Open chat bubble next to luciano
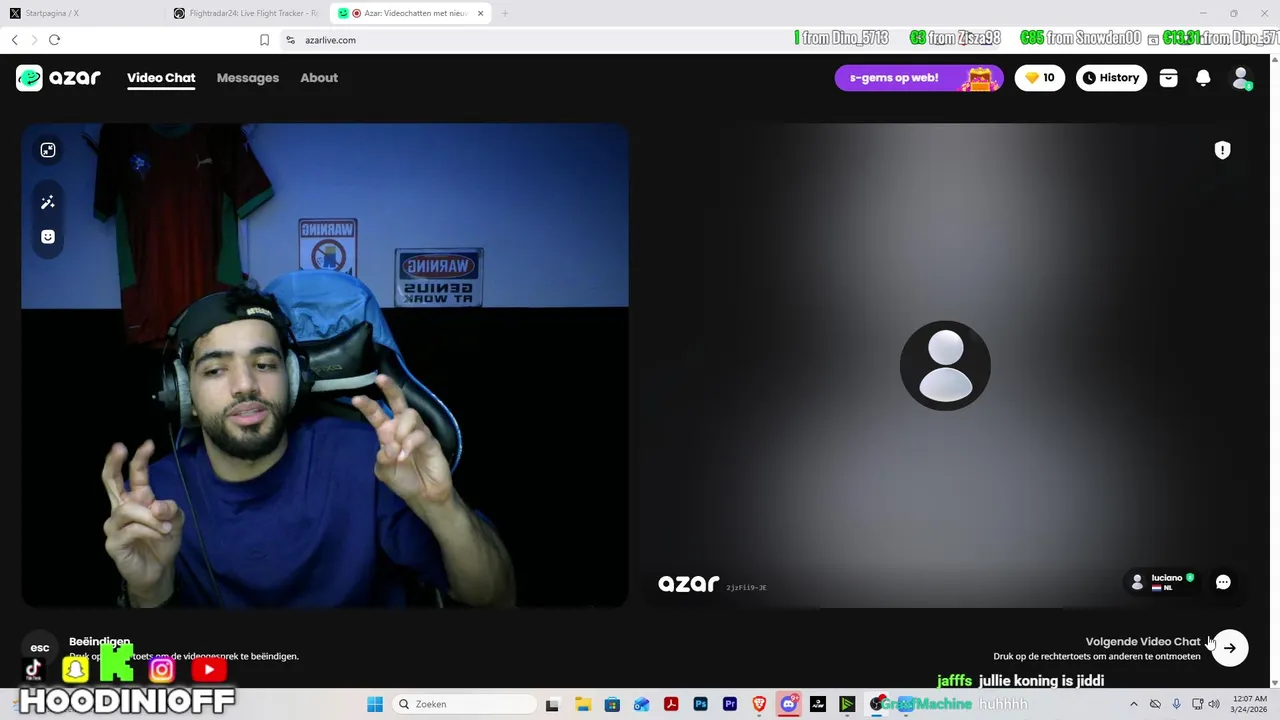This screenshot has height=720, width=1280. [1223, 582]
